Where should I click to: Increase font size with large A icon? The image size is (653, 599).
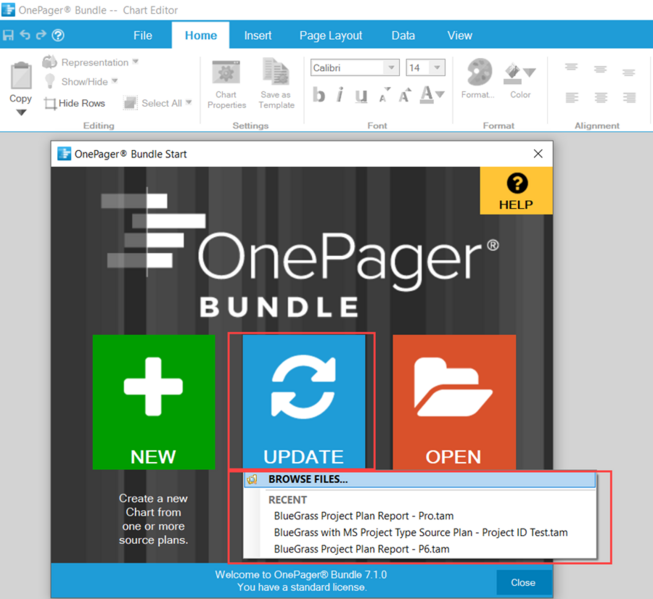coord(405,95)
